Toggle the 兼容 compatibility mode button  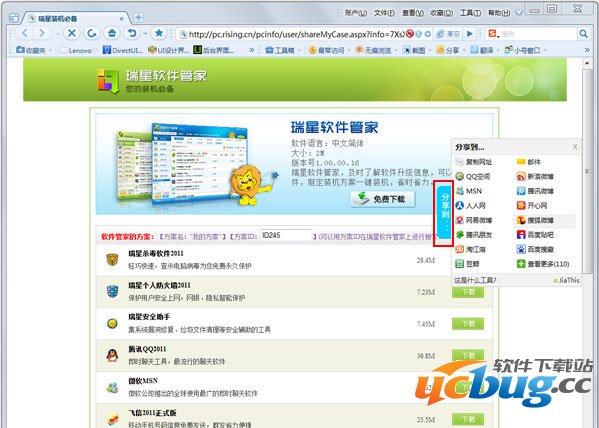(448, 34)
